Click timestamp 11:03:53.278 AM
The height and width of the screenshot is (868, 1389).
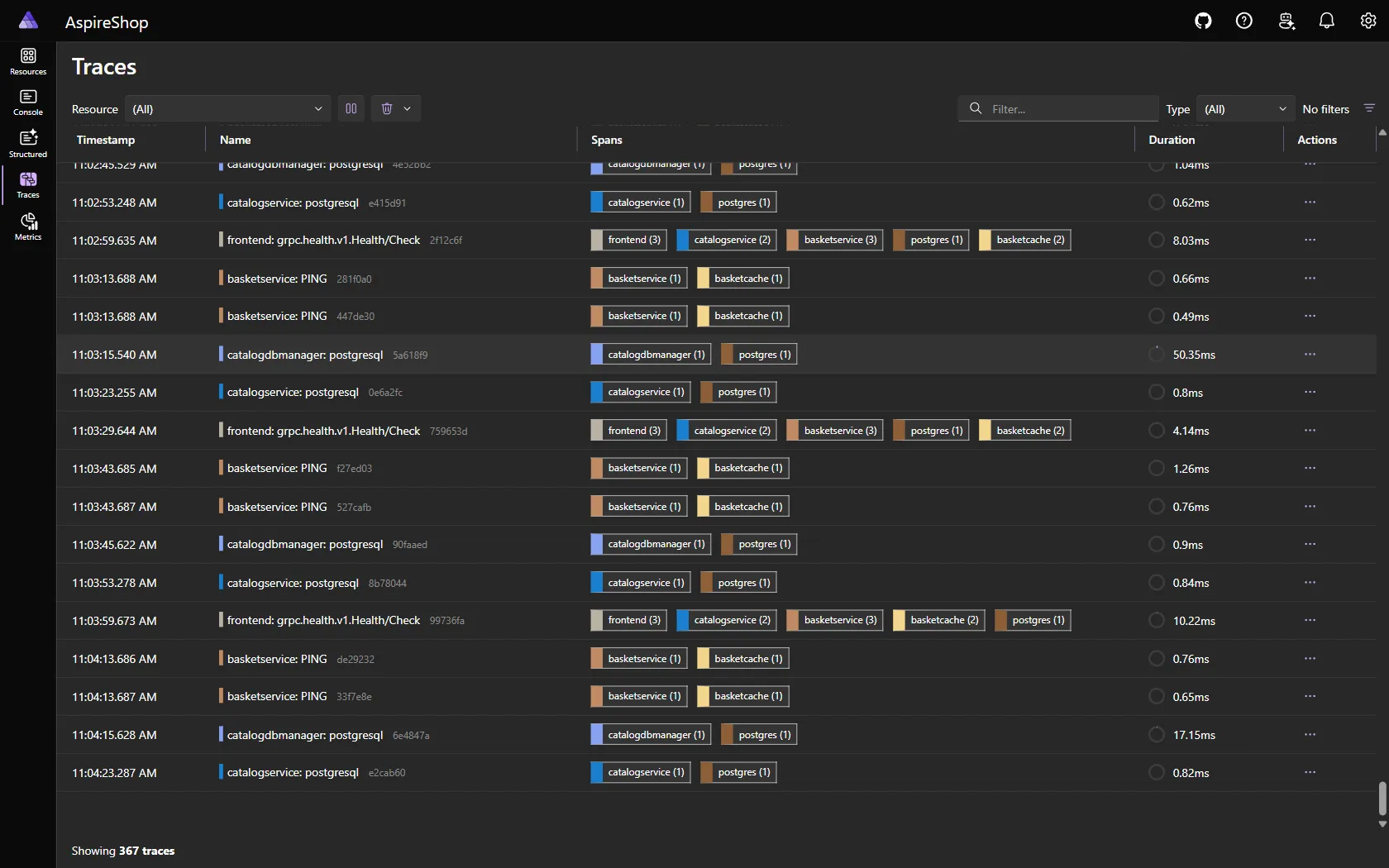tap(114, 583)
